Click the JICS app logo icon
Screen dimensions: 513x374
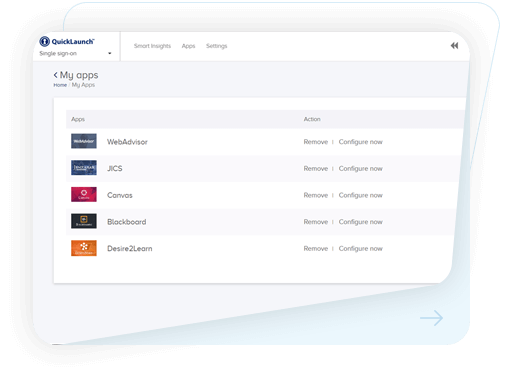click(x=84, y=168)
